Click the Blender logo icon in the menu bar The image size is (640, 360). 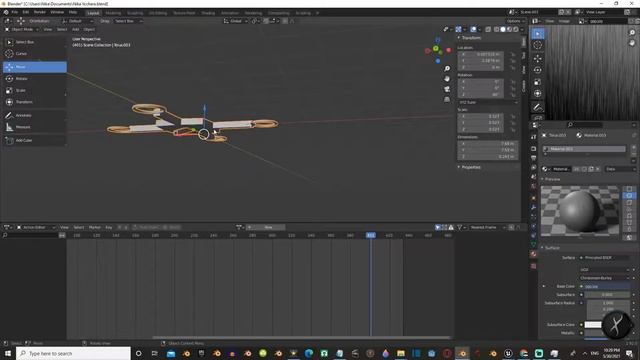tap(6, 13)
